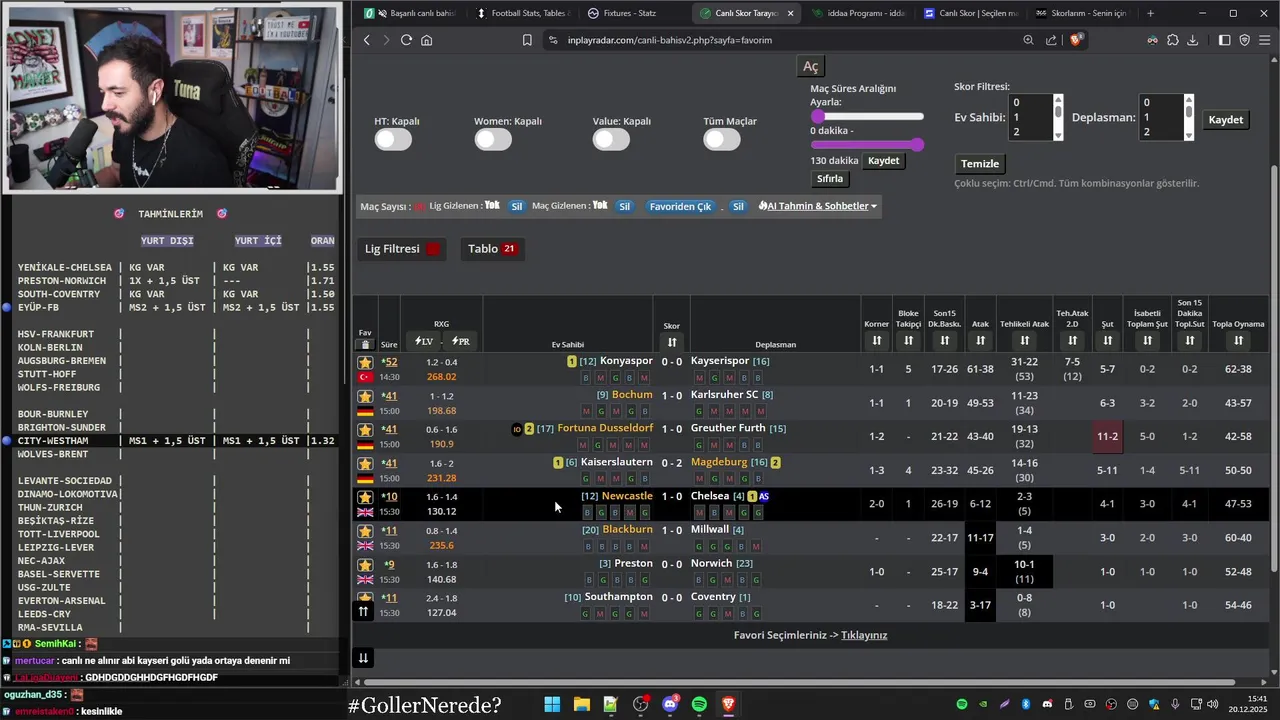Open the browser extensions puzzle icon

click(1173, 40)
